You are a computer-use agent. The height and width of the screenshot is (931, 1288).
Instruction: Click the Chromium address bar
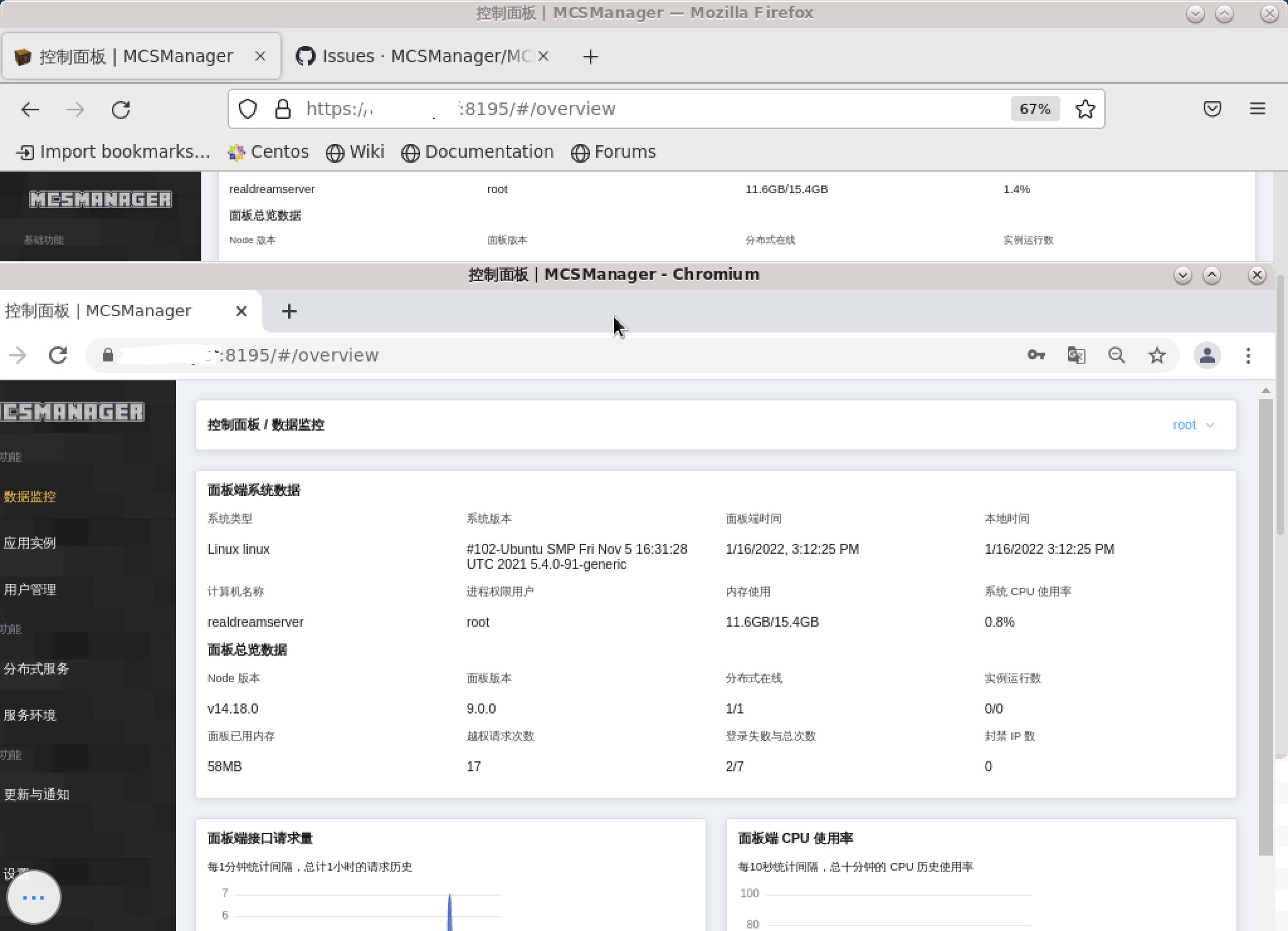point(440,355)
